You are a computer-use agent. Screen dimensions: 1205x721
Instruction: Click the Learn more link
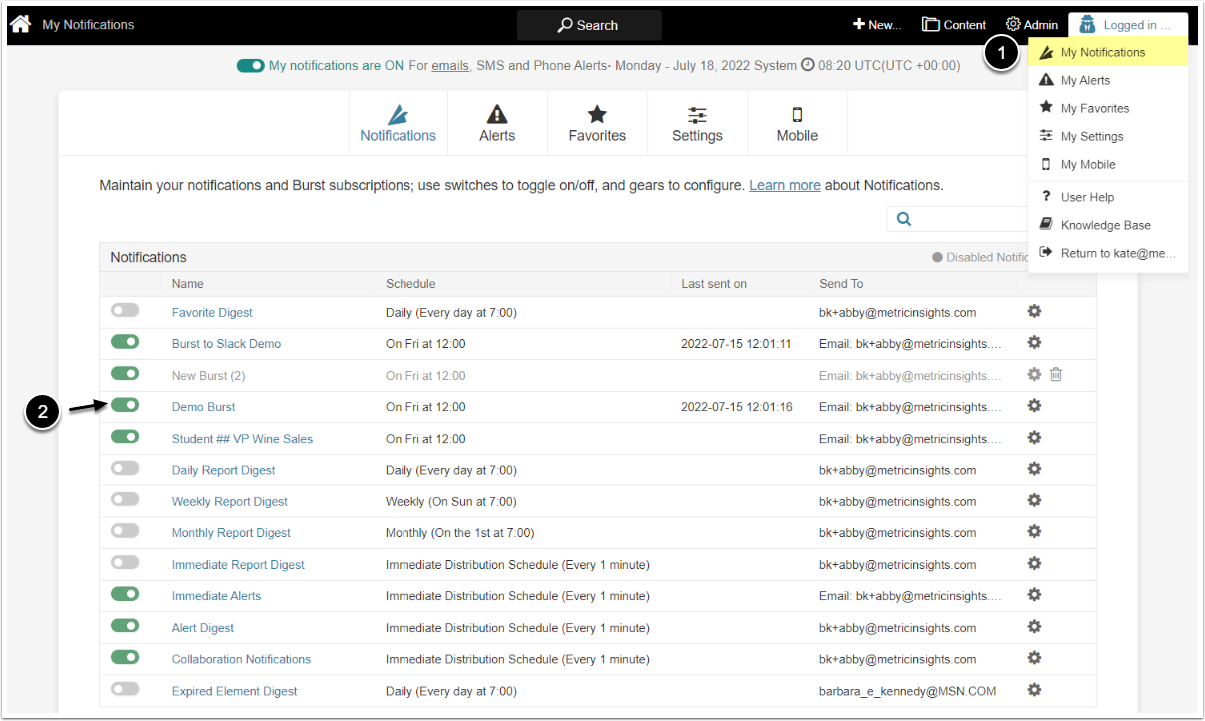pyautogui.click(x=784, y=185)
